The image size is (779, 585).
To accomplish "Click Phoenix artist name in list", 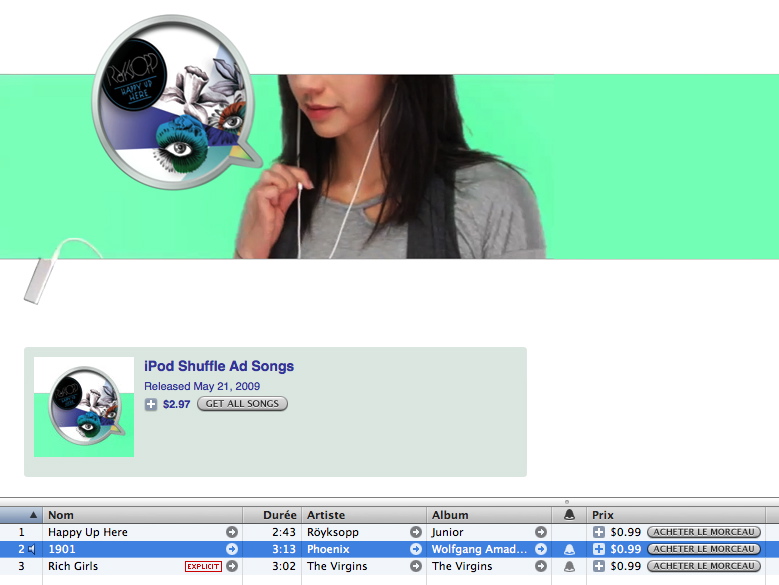I will coord(328,549).
